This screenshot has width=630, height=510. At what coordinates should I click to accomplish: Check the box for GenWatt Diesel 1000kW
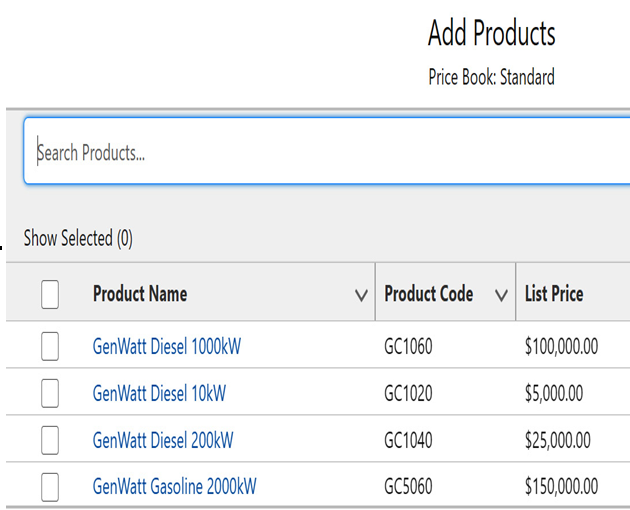(x=50, y=346)
